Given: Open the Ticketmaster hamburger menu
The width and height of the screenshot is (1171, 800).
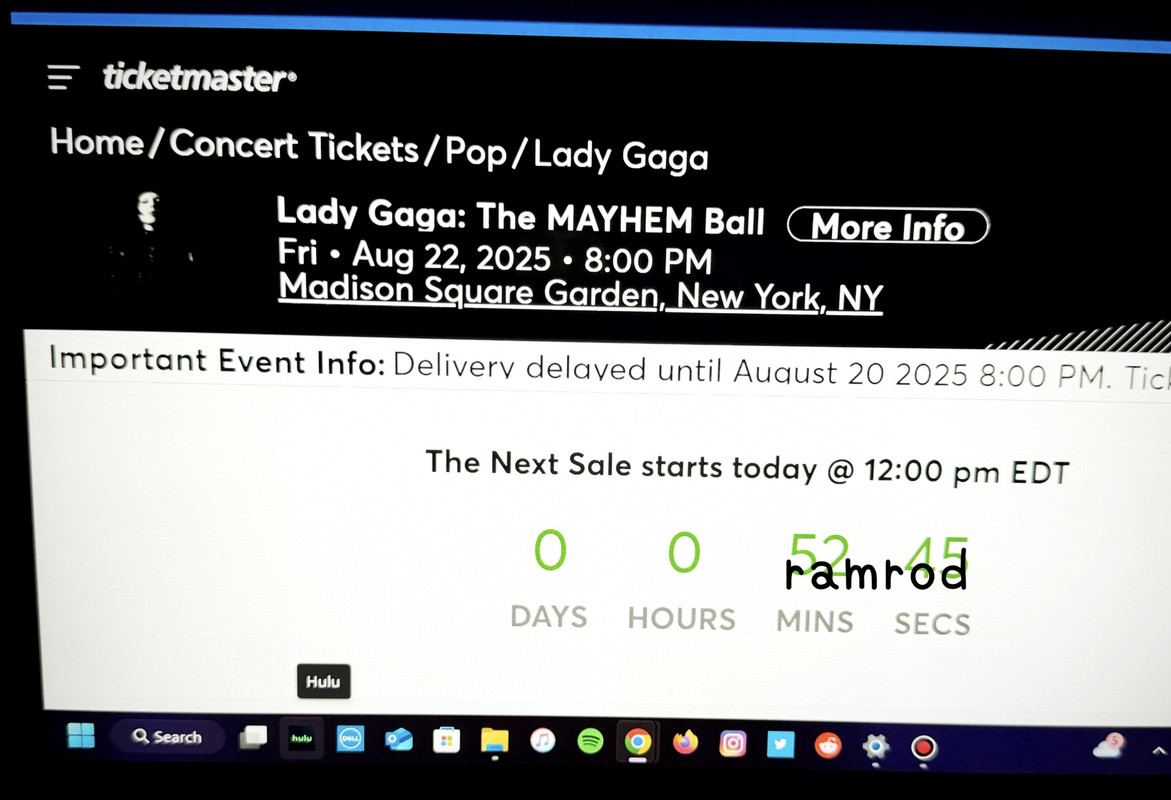Looking at the screenshot, I should (x=63, y=77).
